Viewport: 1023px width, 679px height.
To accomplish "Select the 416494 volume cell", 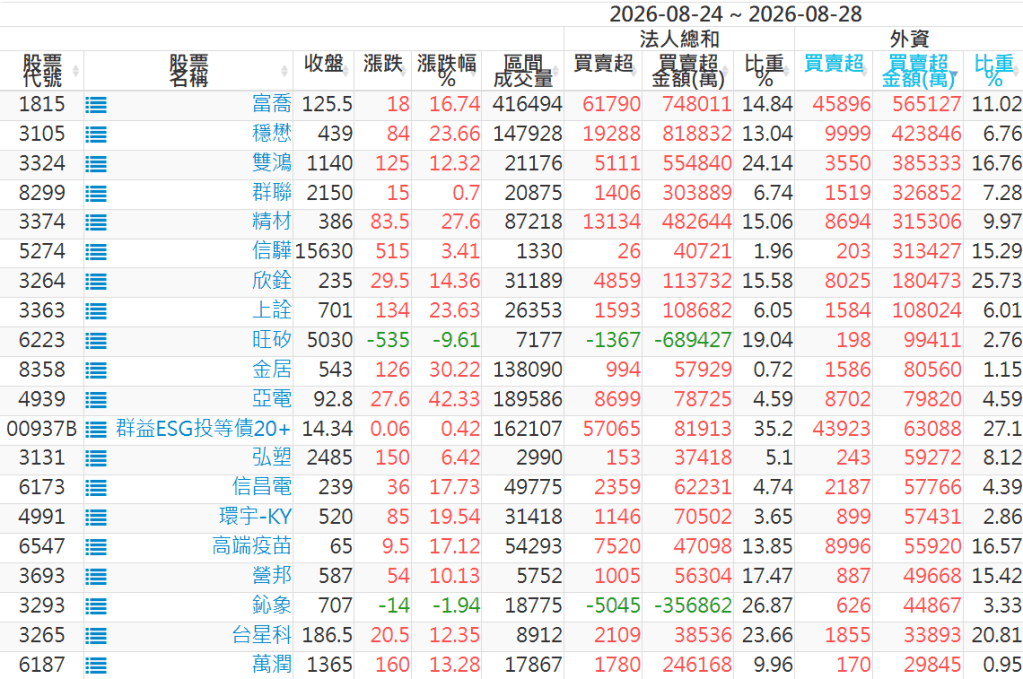I will click(x=523, y=104).
